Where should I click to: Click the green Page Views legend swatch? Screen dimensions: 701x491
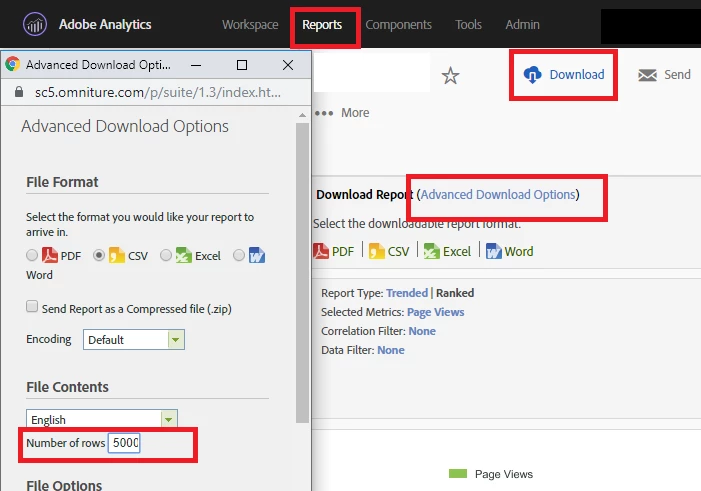pyautogui.click(x=458, y=474)
